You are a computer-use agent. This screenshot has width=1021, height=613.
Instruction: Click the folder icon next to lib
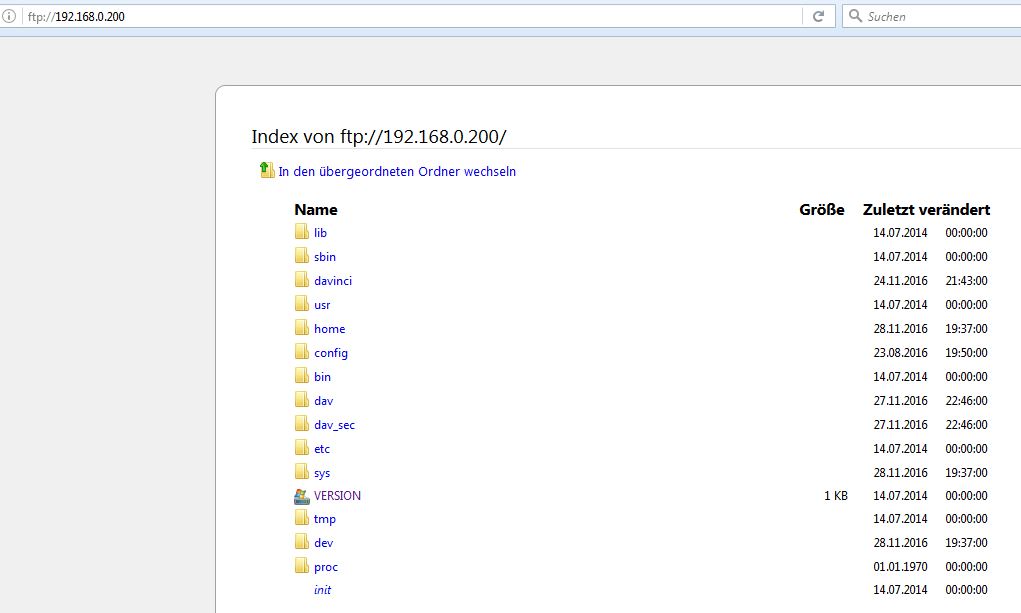[302, 232]
